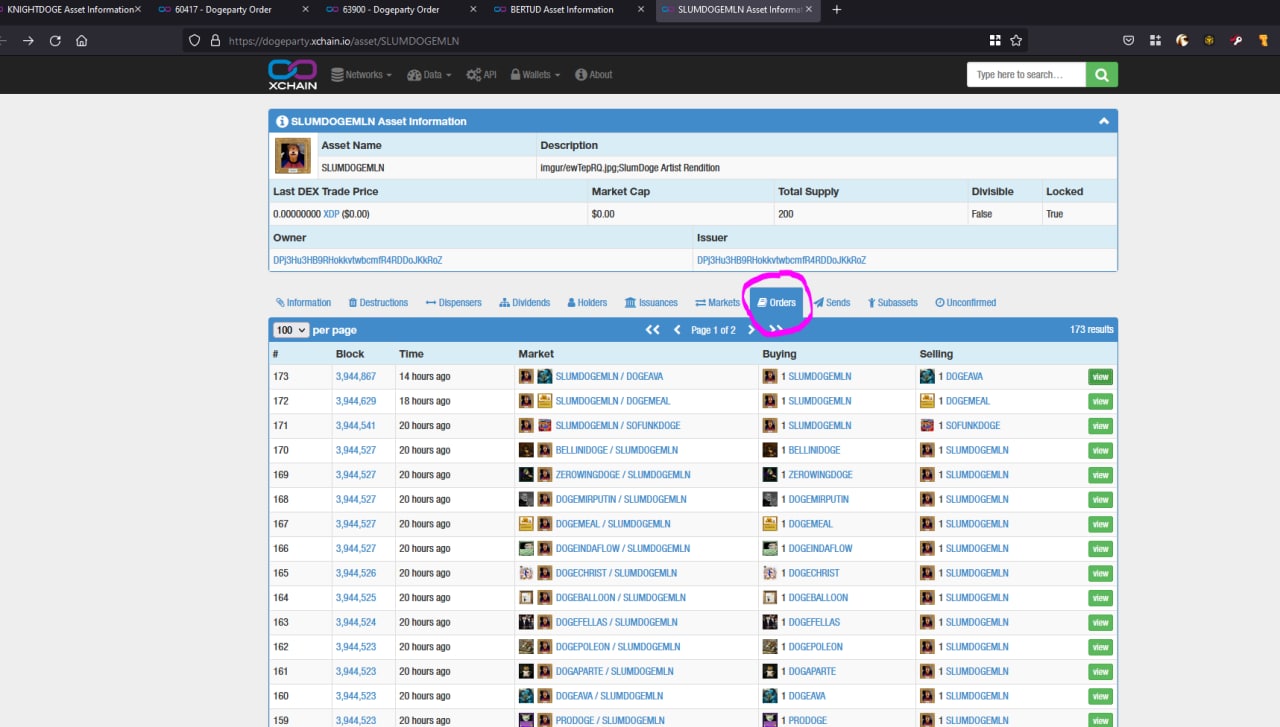Open the ZEROWINGDOGE / SLUMDOGEMLN market link
The width and height of the screenshot is (1280, 727).
[623, 475]
